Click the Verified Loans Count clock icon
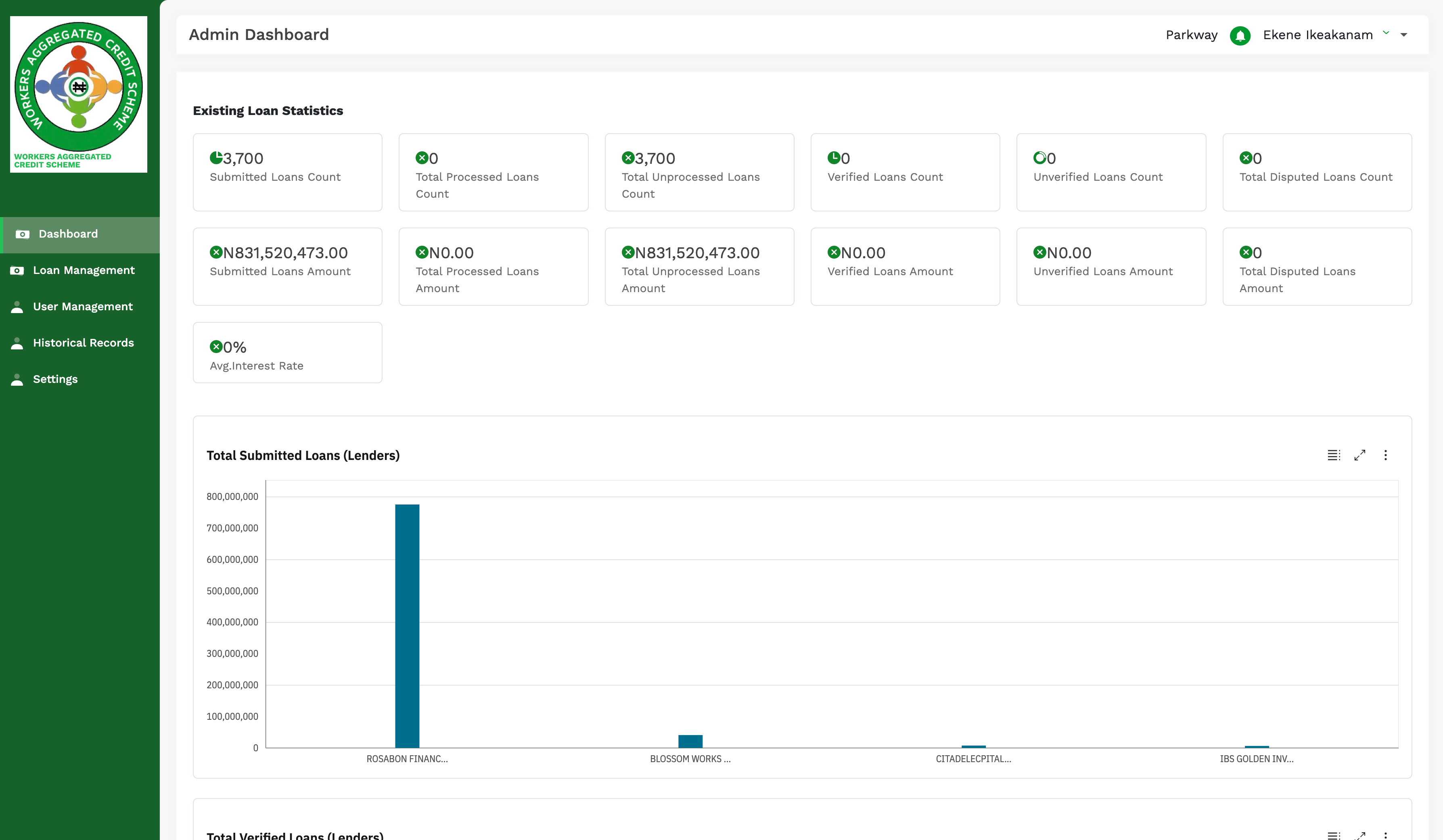The image size is (1443, 840). point(834,157)
